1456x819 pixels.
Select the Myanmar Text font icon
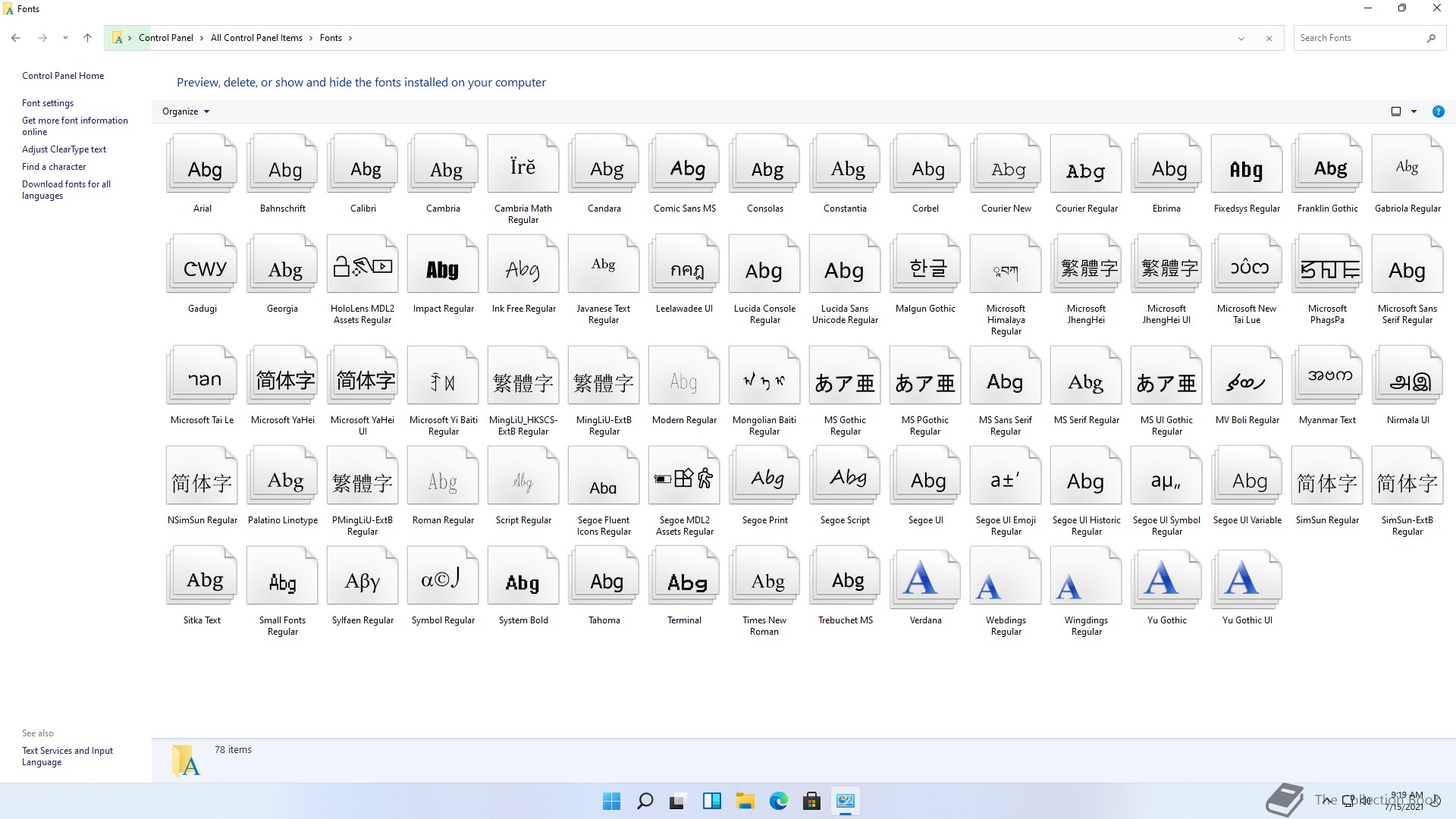[1327, 375]
